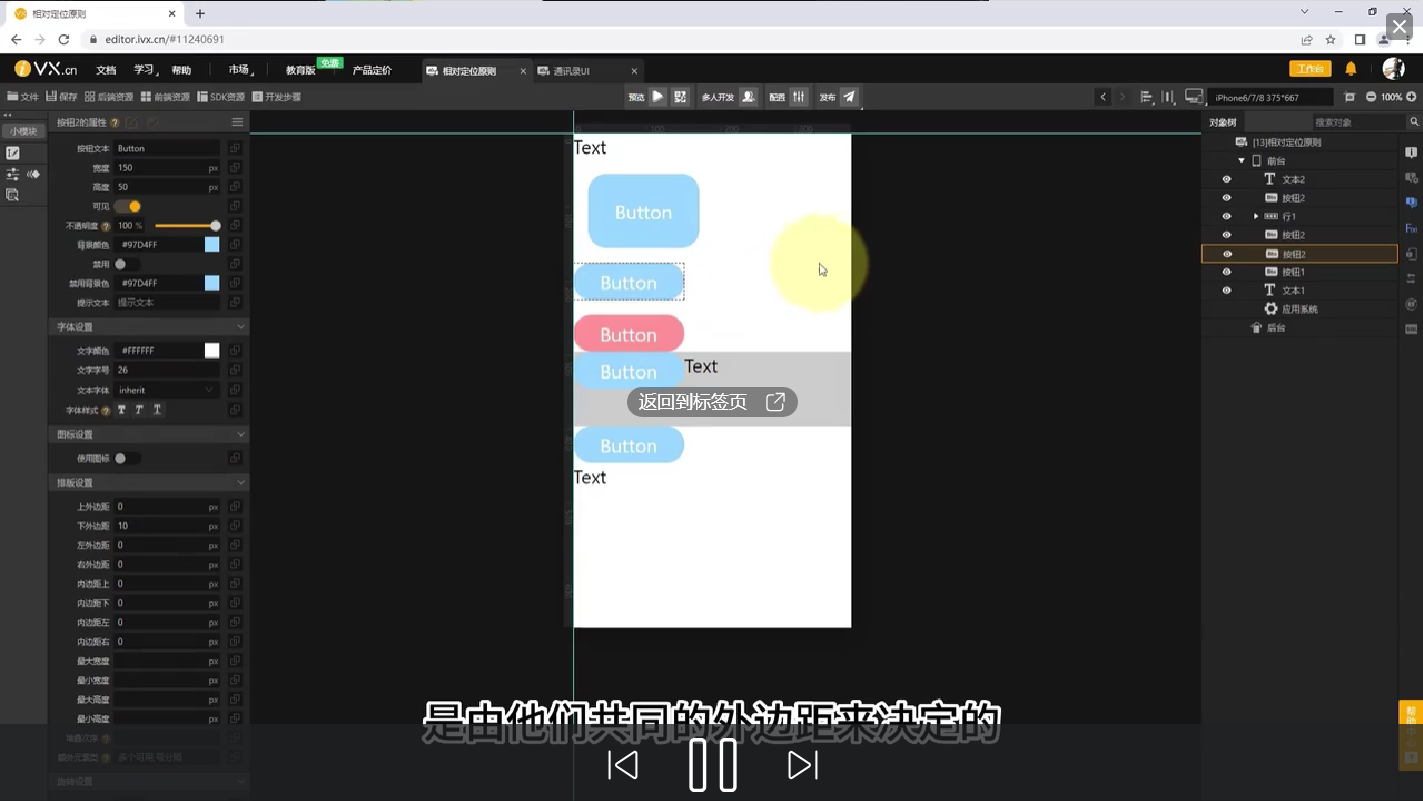Click 保存 save button
This screenshot has height=801, width=1423.
62,97
